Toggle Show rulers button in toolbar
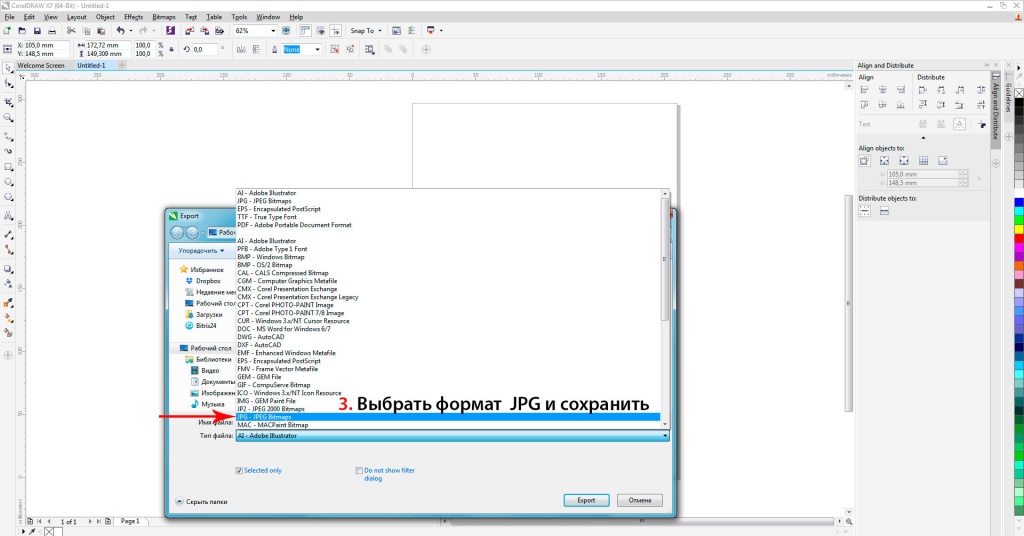 [x=305, y=31]
